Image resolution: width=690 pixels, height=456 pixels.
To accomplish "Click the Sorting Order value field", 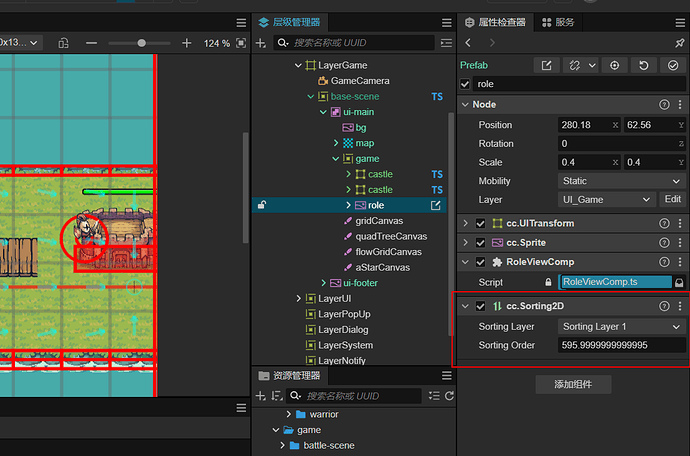I will 621,345.
